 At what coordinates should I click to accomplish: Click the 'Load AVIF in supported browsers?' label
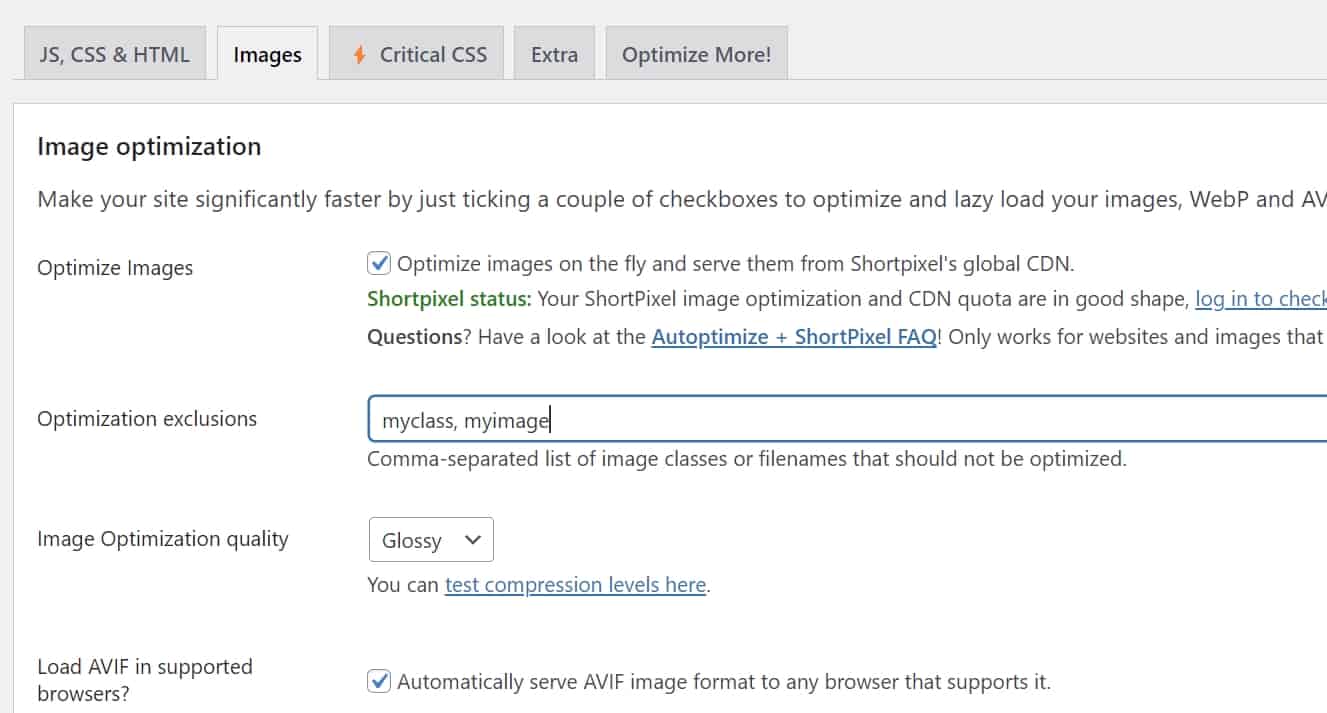pos(144,679)
